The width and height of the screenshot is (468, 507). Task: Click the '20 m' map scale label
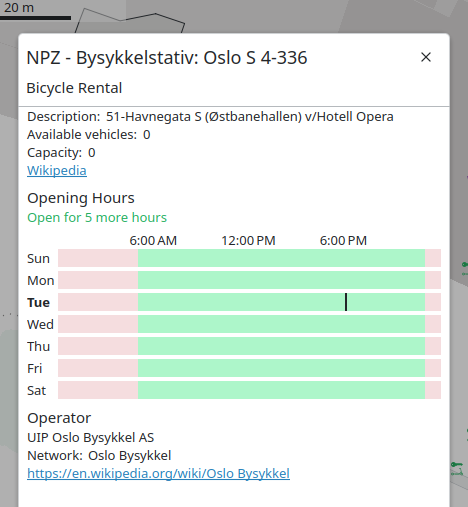tap(19, 7)
